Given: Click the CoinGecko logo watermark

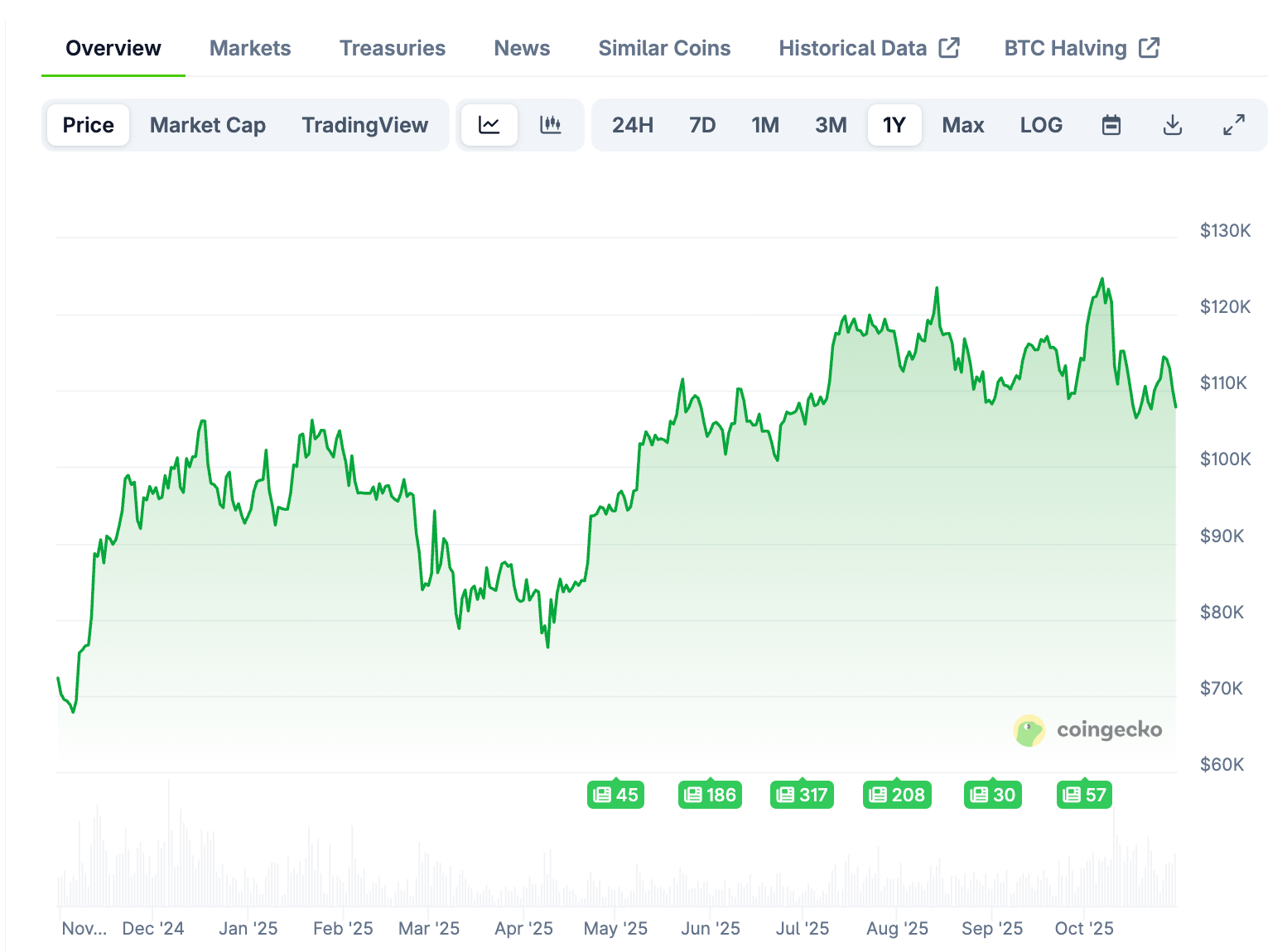Looking at the screenshot, I should click(1087, 730).
